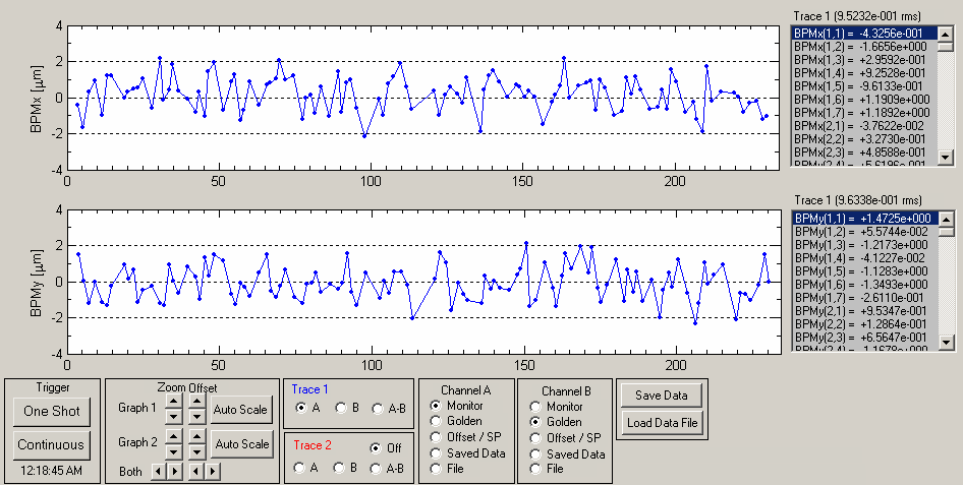Select Trace 1 A-B radio option

[x=389, y=408]
